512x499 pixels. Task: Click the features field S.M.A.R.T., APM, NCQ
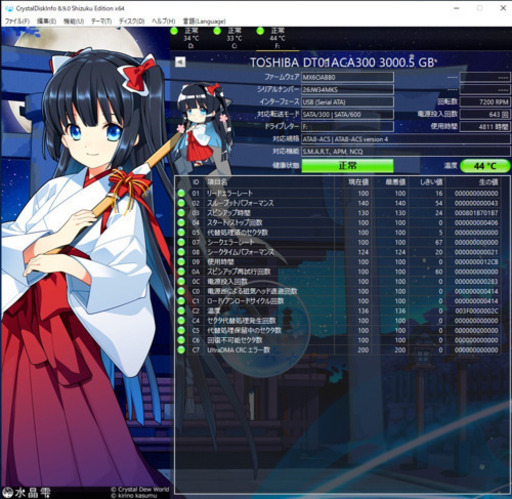point(406,151)
